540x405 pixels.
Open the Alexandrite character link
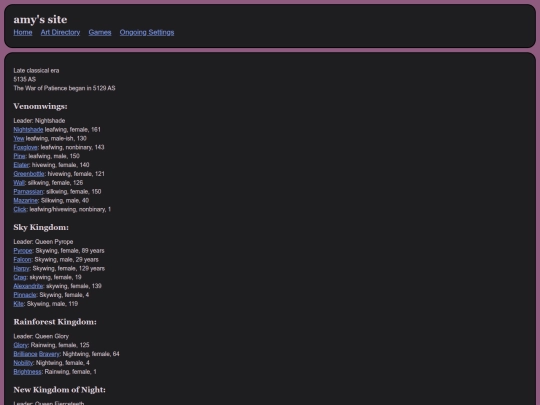coord(28,286)
